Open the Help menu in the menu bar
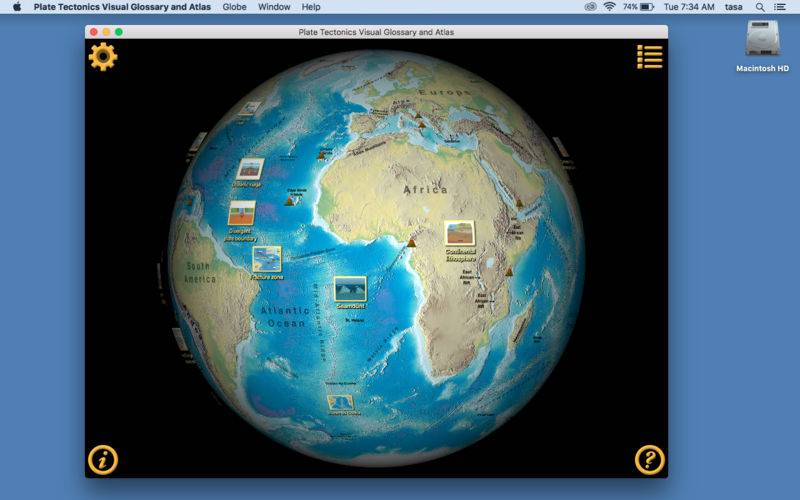Image resolution: width=800 pixels, height=500 pixels. 311,7
